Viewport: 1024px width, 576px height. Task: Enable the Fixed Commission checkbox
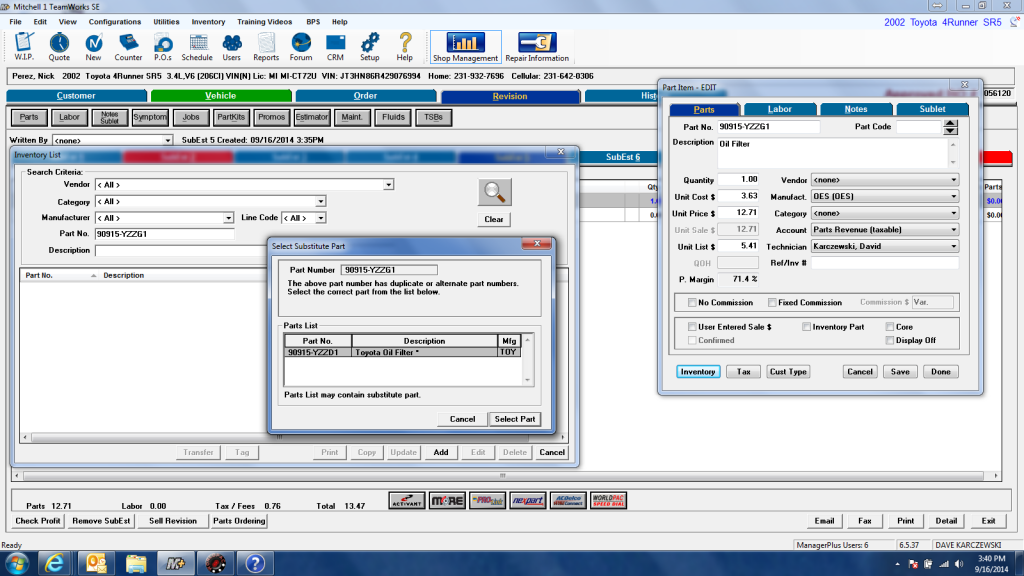tap(773, 302)
